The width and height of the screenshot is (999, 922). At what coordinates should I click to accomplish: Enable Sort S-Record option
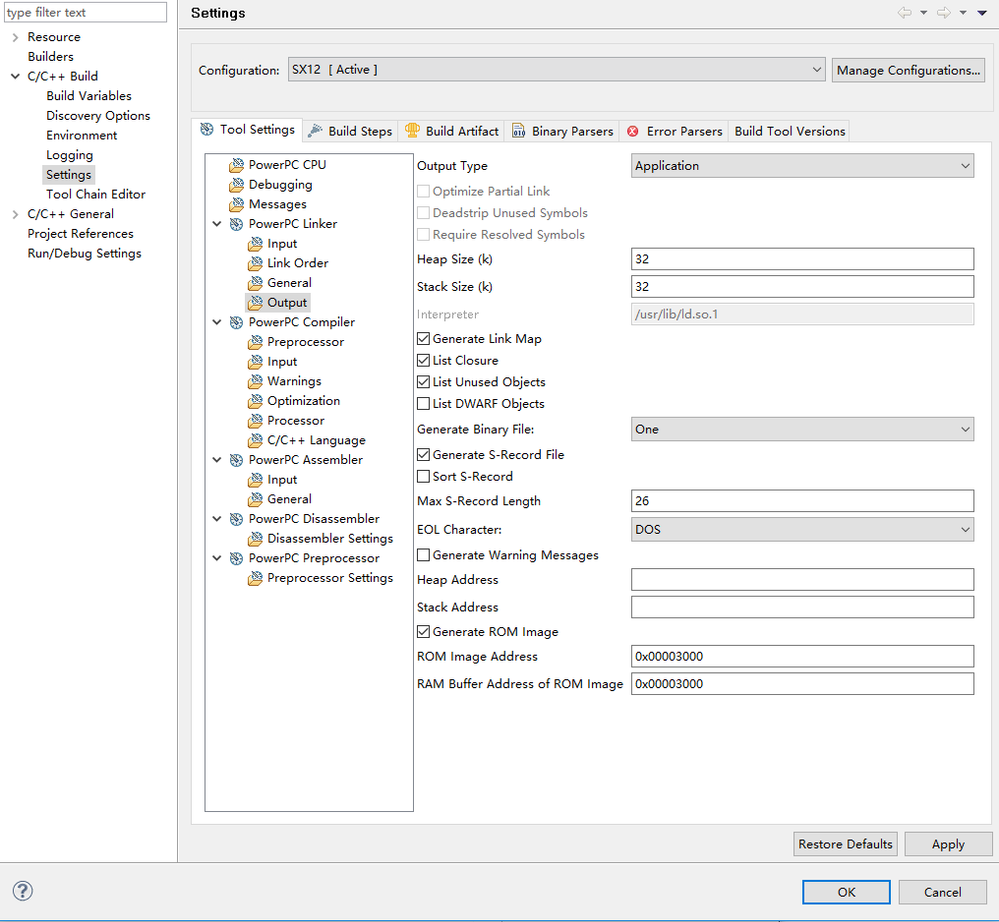coord(423,477)
